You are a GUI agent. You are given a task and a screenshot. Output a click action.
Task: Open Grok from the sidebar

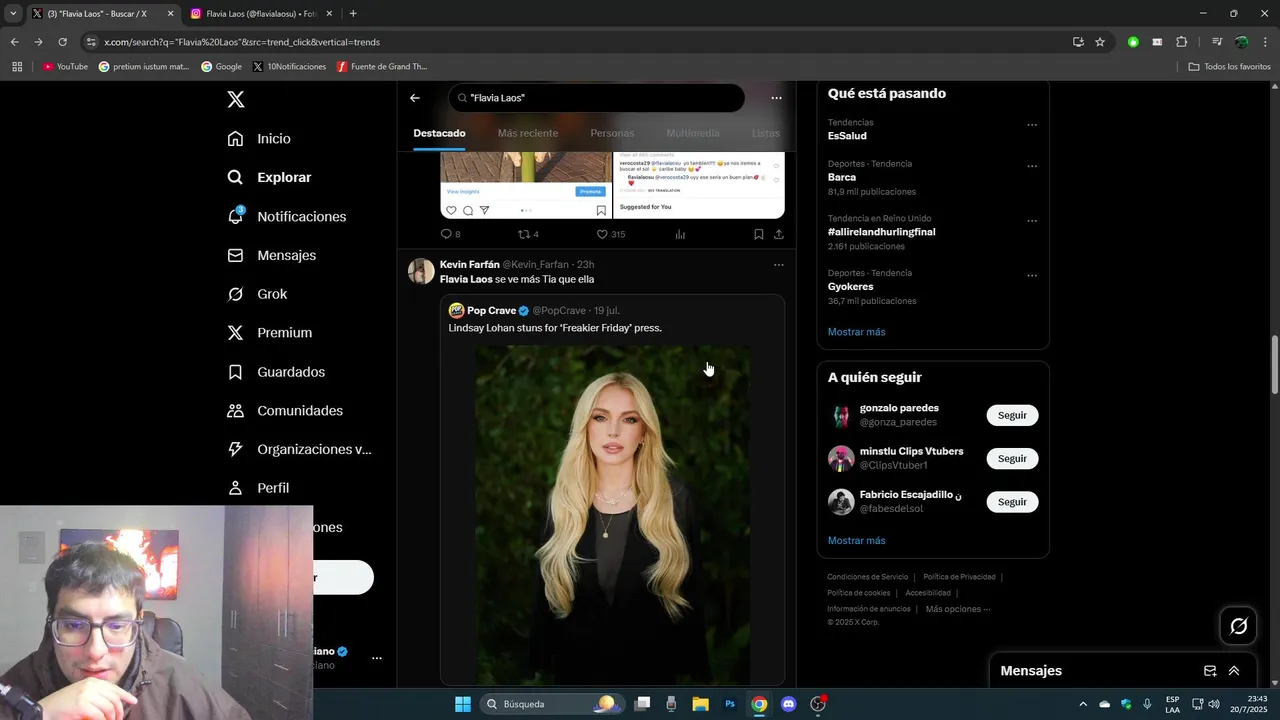(x=257, y=294)
